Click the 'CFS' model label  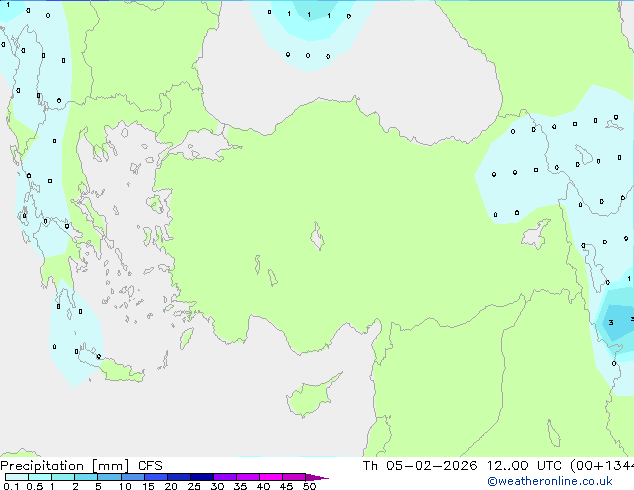tap(150, 466)
